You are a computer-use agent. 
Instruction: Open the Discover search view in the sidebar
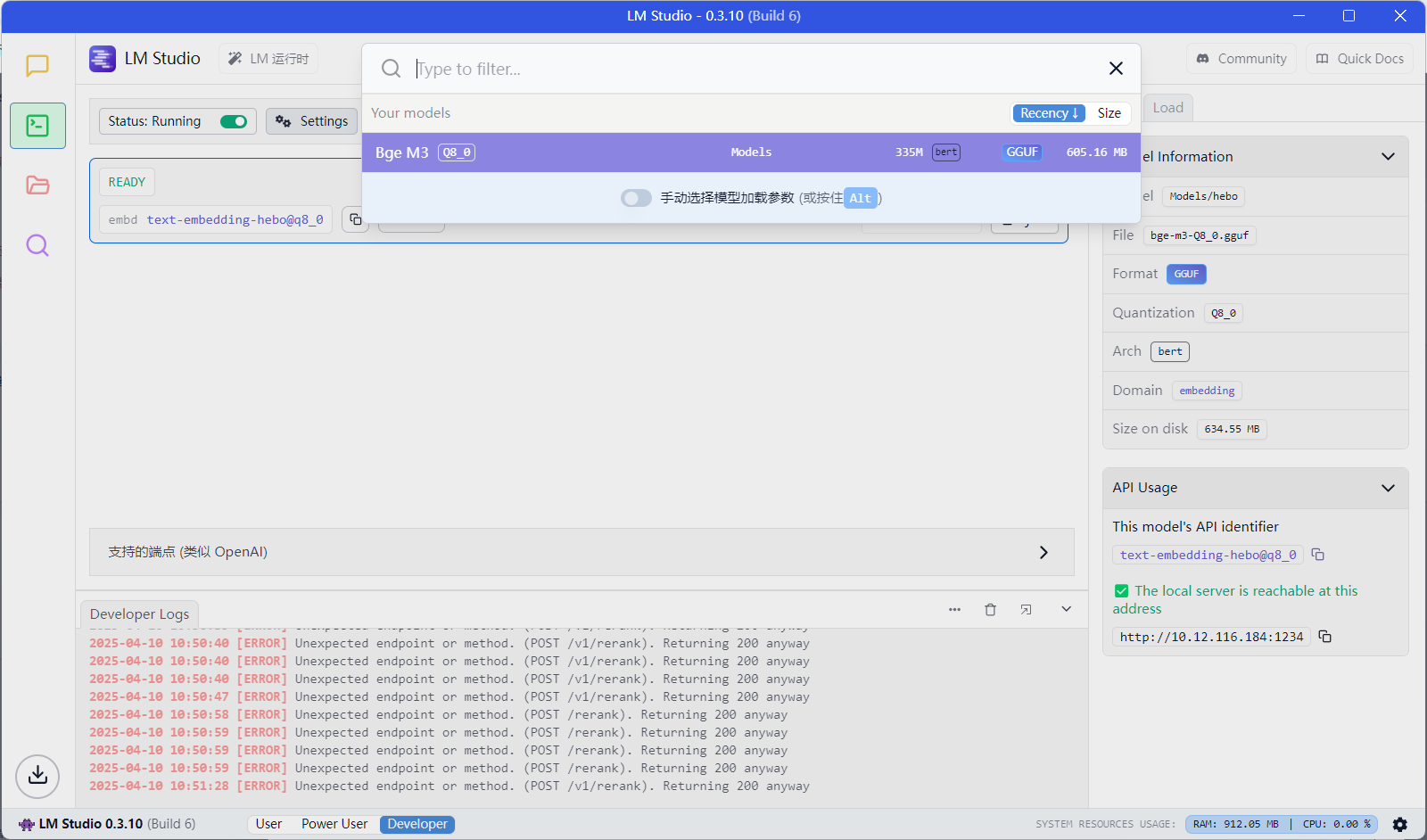pyautogui.click(x=37, y=245)
